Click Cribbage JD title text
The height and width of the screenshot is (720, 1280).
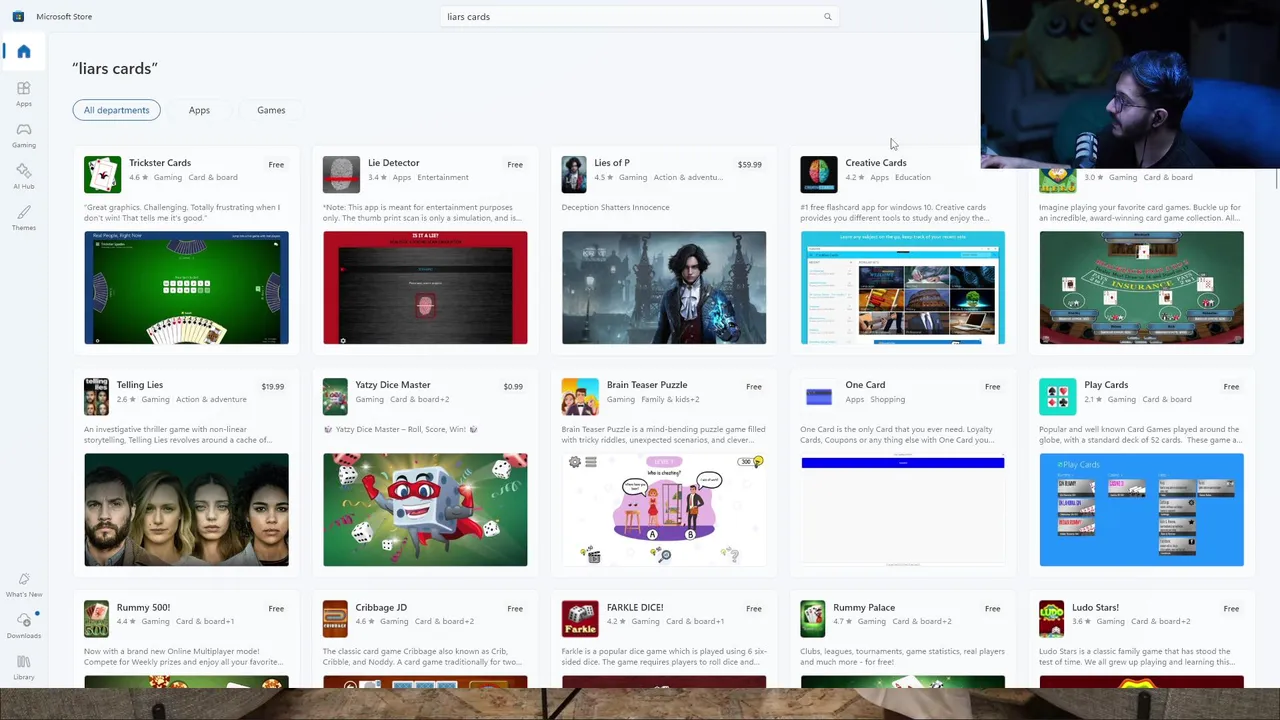381,607
